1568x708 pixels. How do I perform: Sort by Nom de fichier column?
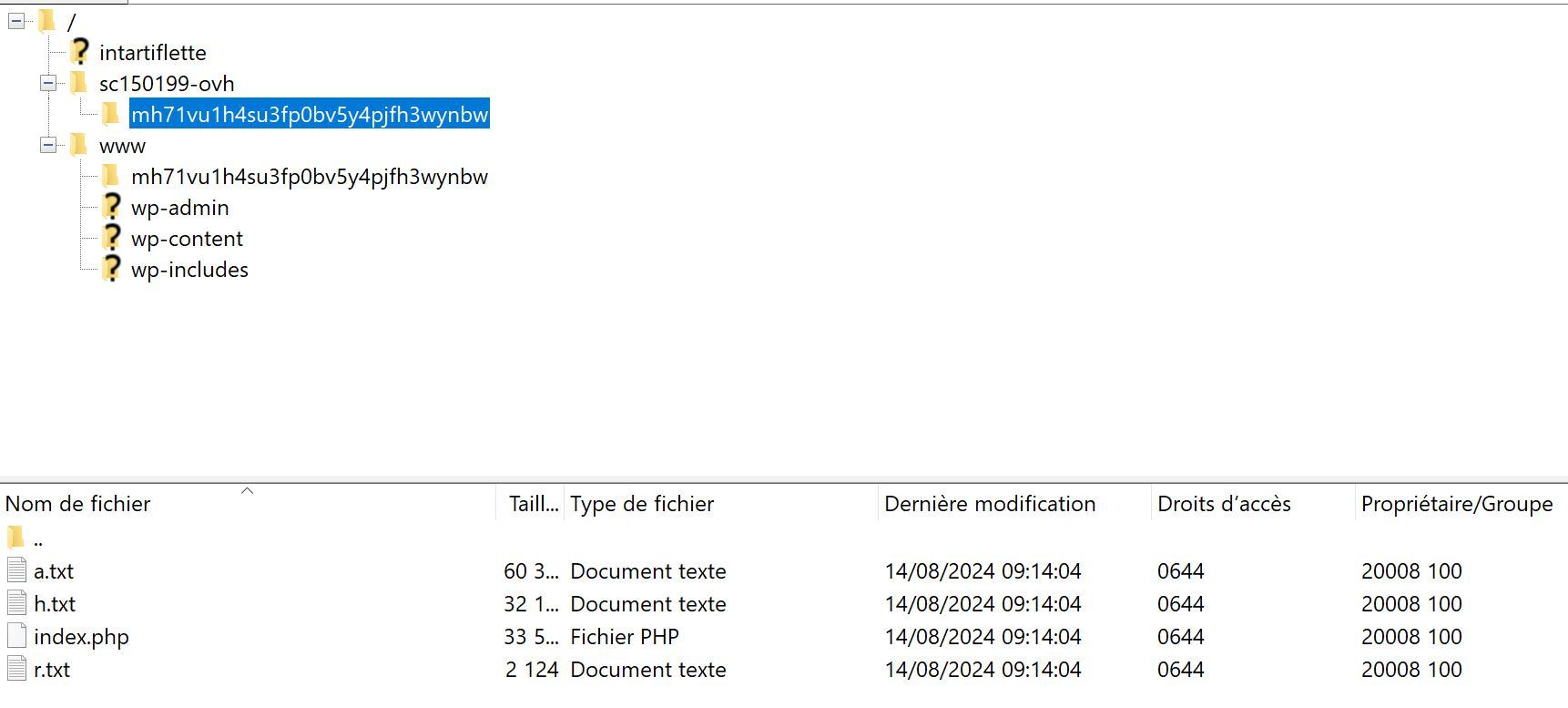click(78, 504)
